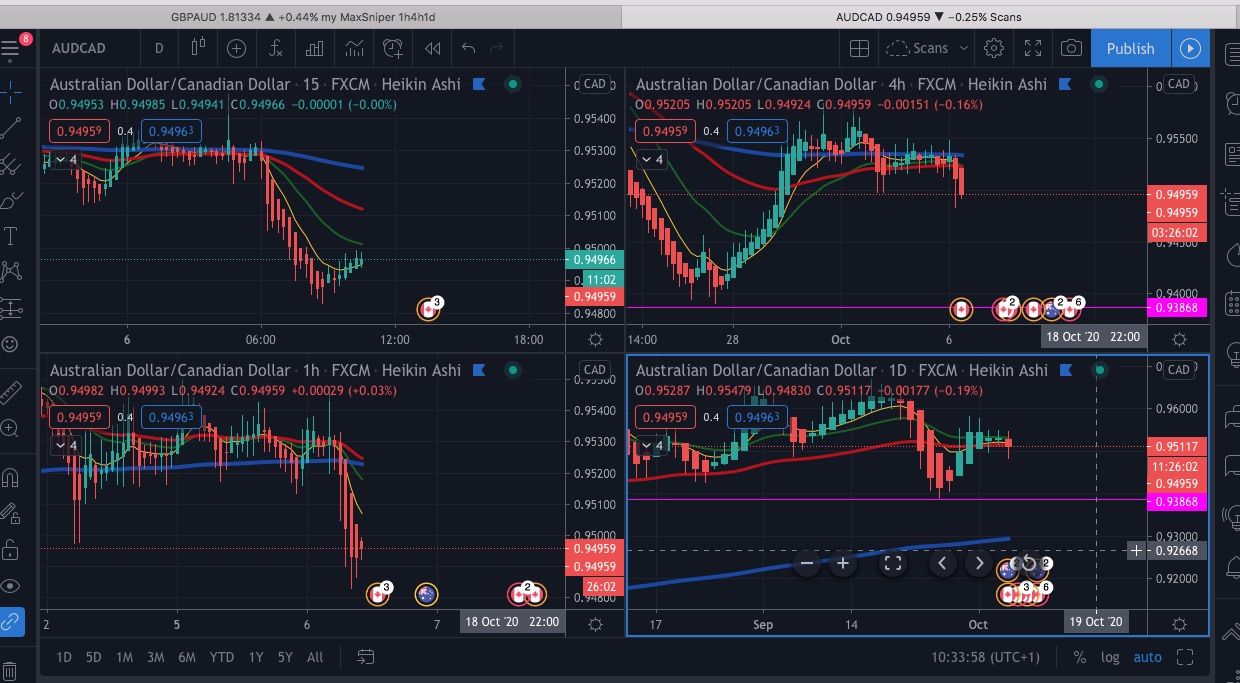Enter fullscreen mode from top toolbar
Image resolution: width=1240 pixels, height=683 pixels.
(1033, 48)
